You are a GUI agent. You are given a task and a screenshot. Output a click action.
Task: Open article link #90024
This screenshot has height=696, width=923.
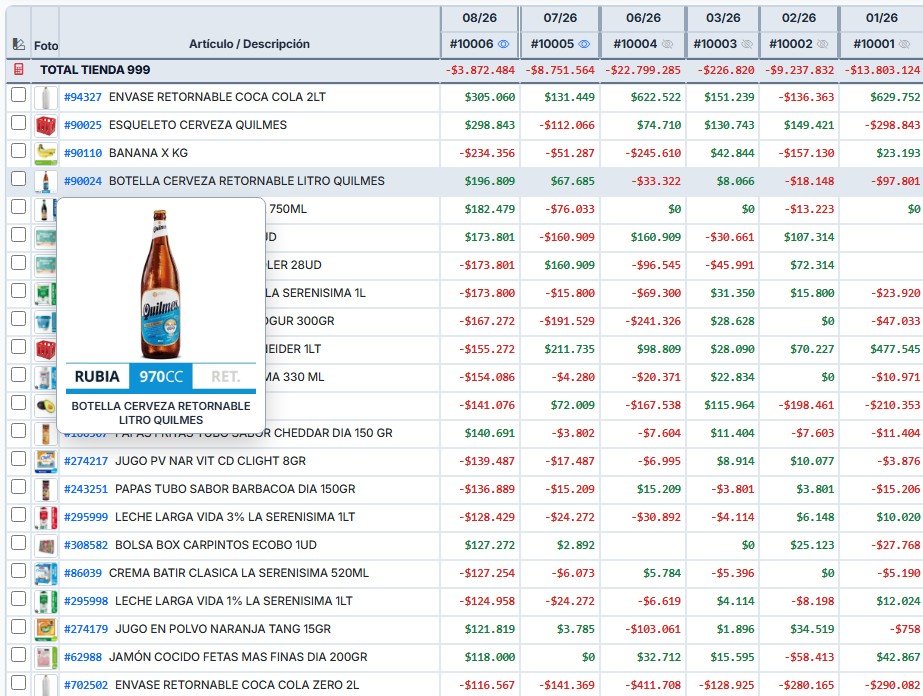83,181
